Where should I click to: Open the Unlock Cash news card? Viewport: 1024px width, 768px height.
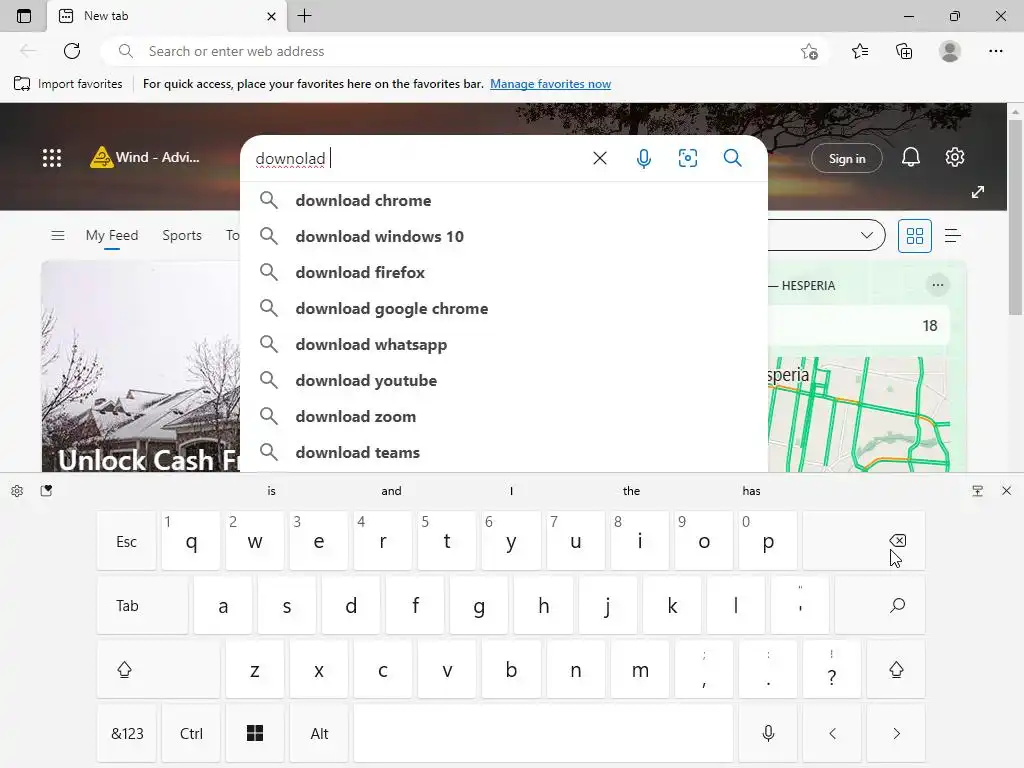coord(141,366)
